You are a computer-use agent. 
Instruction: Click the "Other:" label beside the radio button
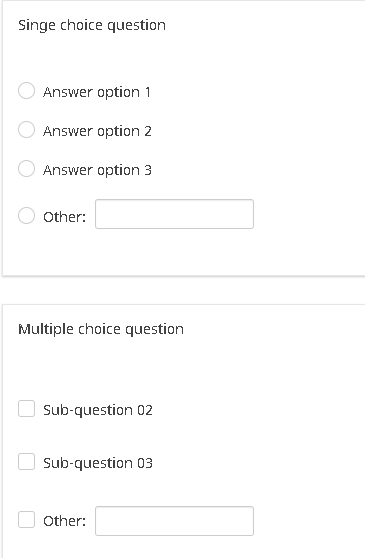64,217
